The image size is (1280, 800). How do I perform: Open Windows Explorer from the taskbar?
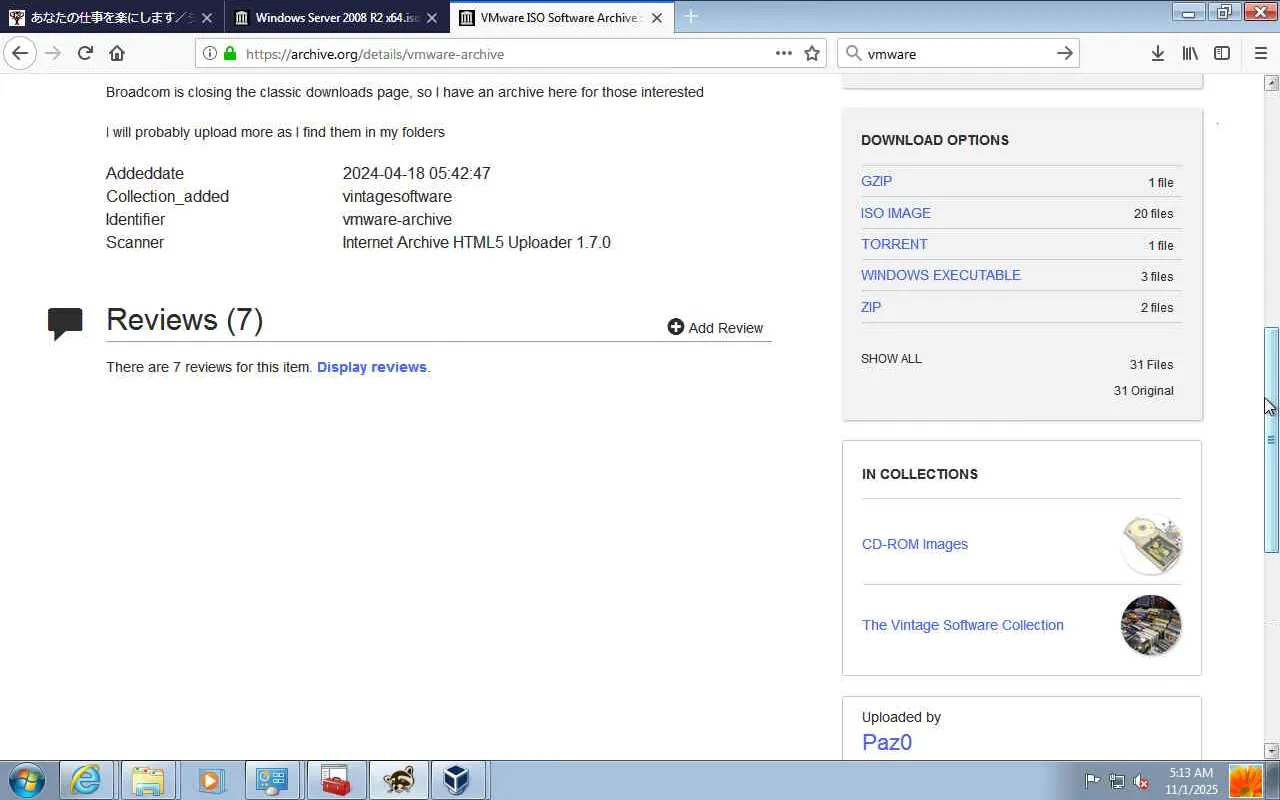(x=148, y=780)
